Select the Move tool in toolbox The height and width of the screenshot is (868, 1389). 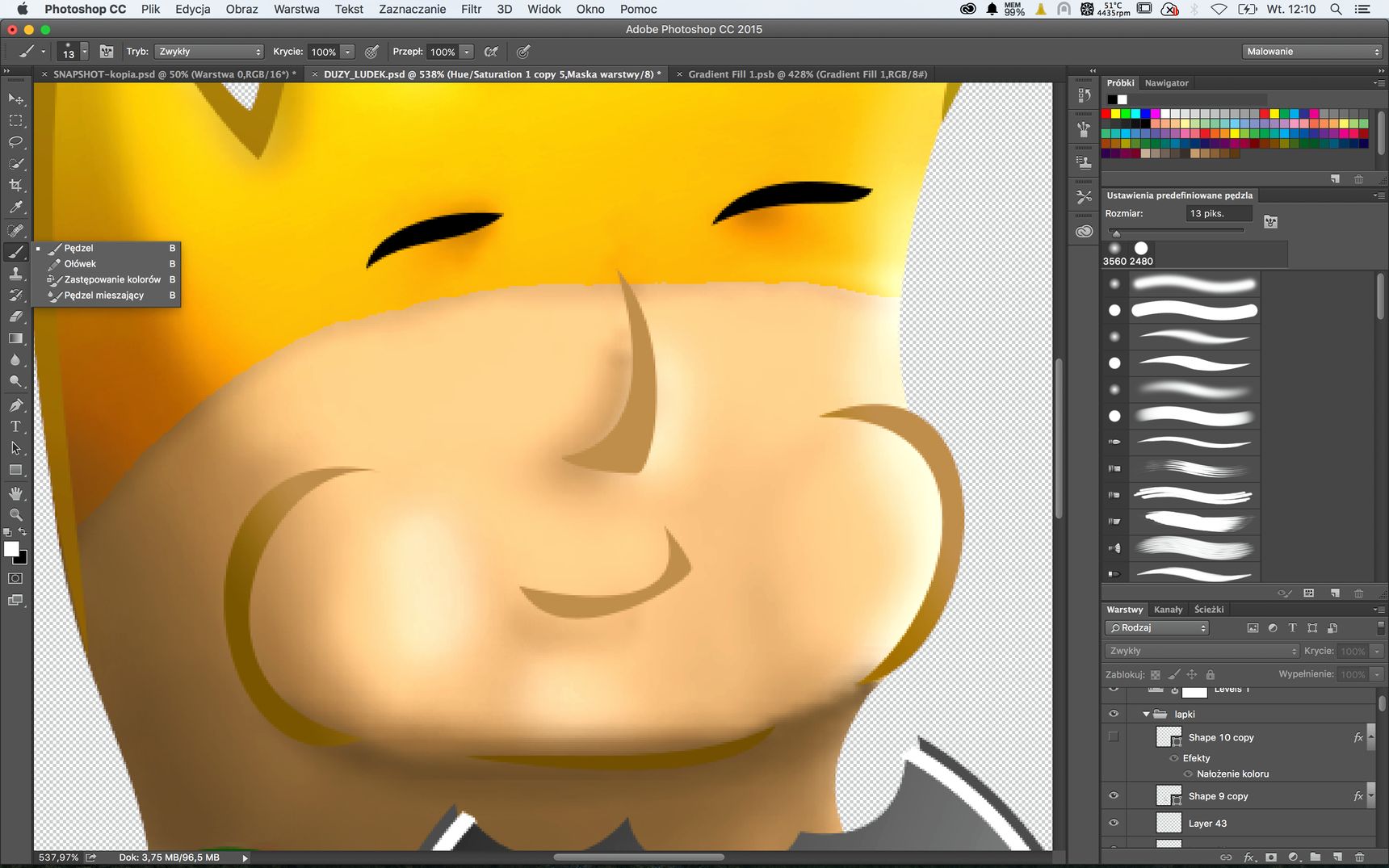tap(16, 99)
